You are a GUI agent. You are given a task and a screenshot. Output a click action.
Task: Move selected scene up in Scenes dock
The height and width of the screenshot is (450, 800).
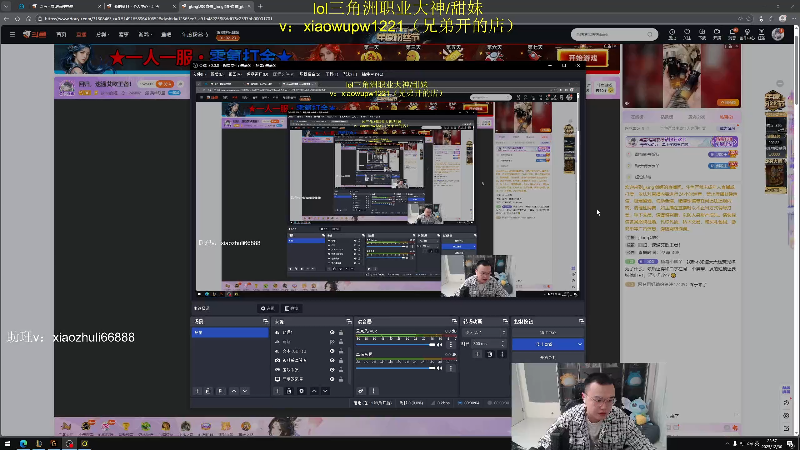234,391
